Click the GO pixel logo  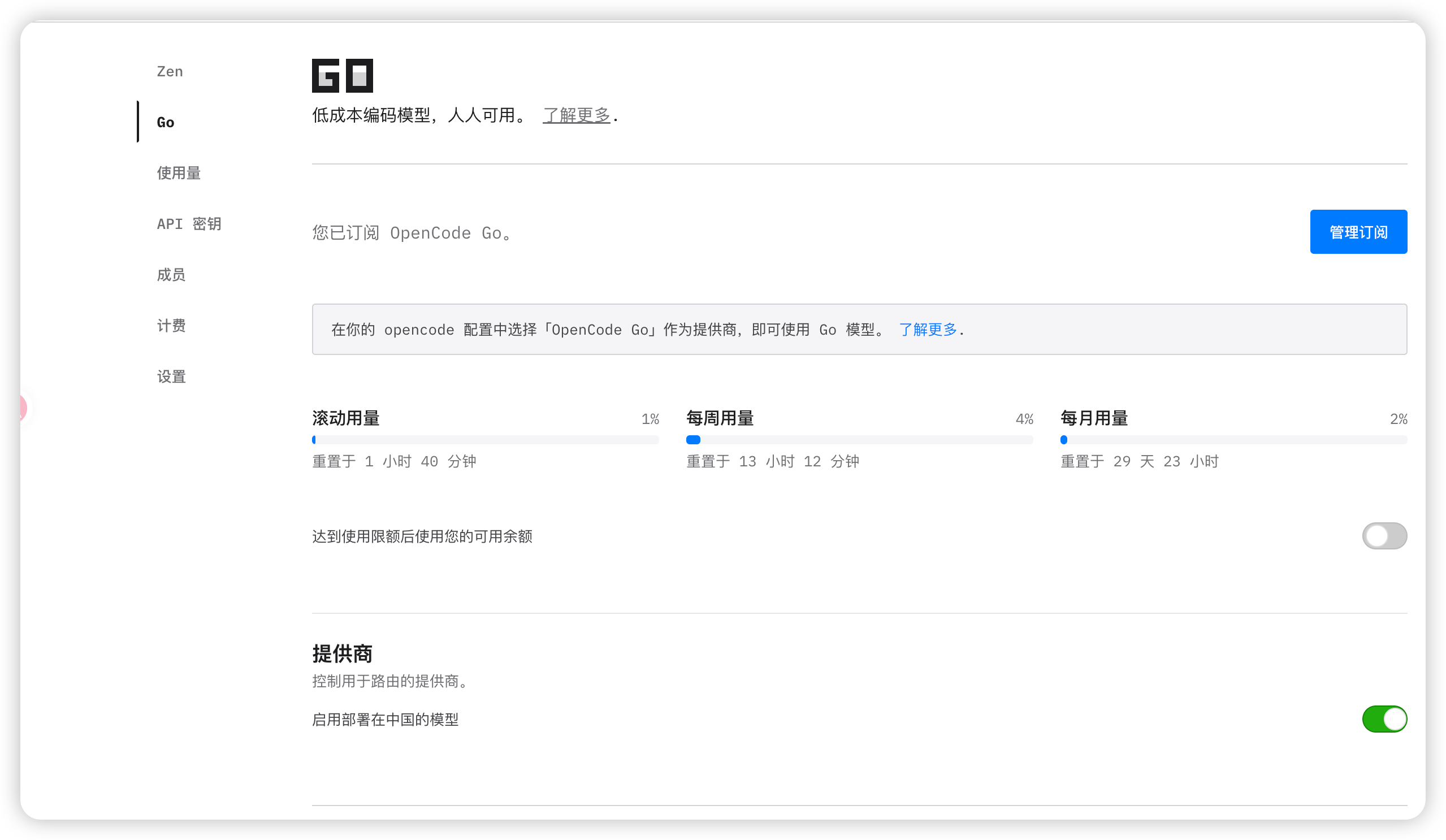[342, 75]
